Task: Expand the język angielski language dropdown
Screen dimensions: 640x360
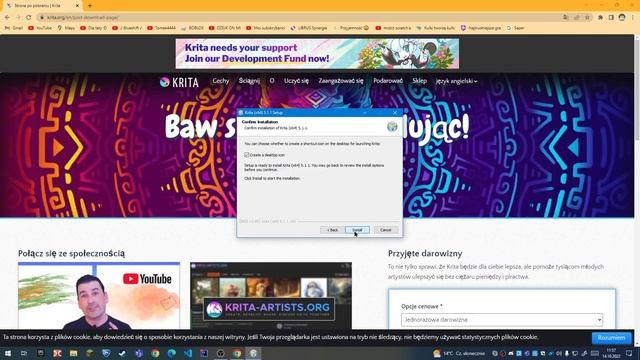Action: 456,81
